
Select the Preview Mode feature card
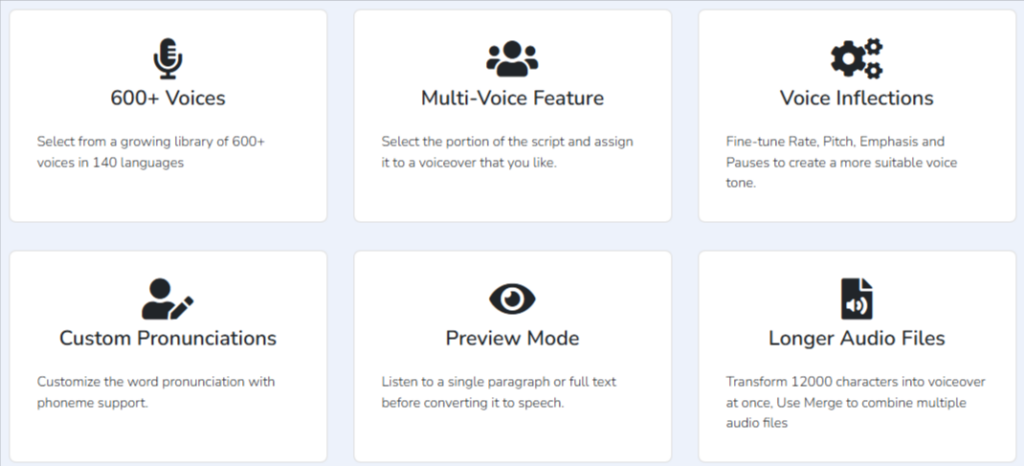513,356
